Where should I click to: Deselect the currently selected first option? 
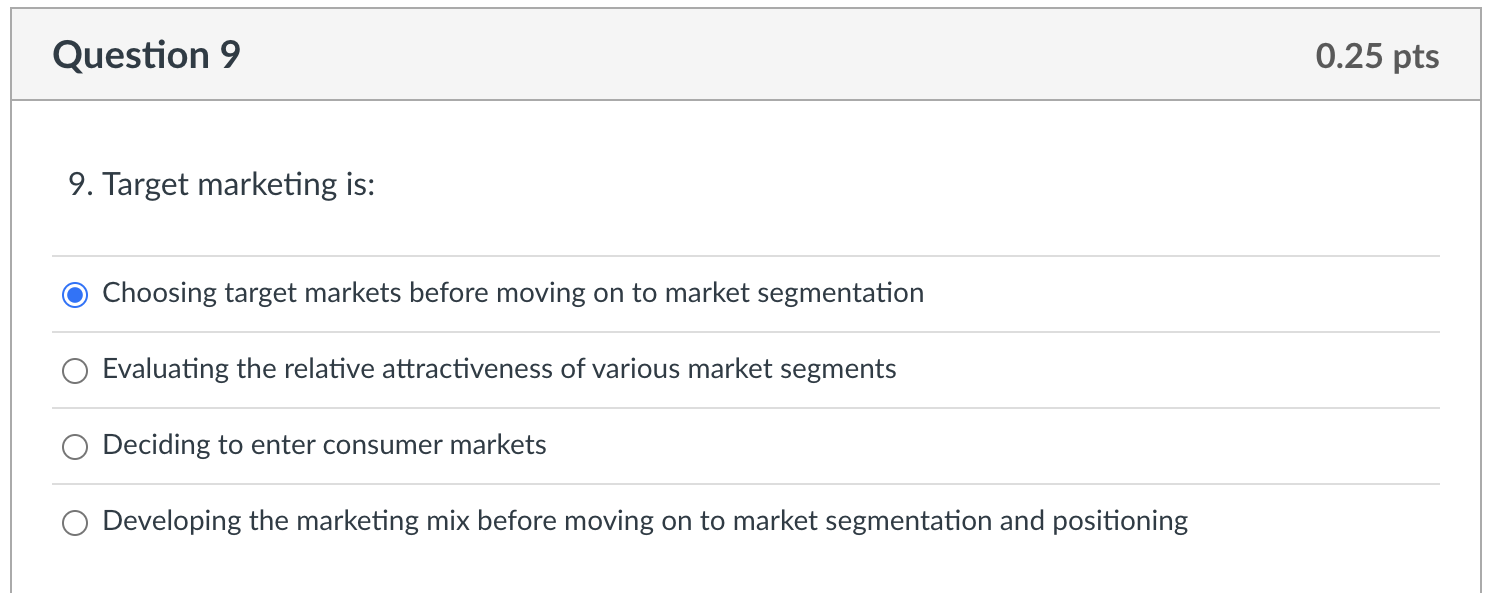[75, 294]
